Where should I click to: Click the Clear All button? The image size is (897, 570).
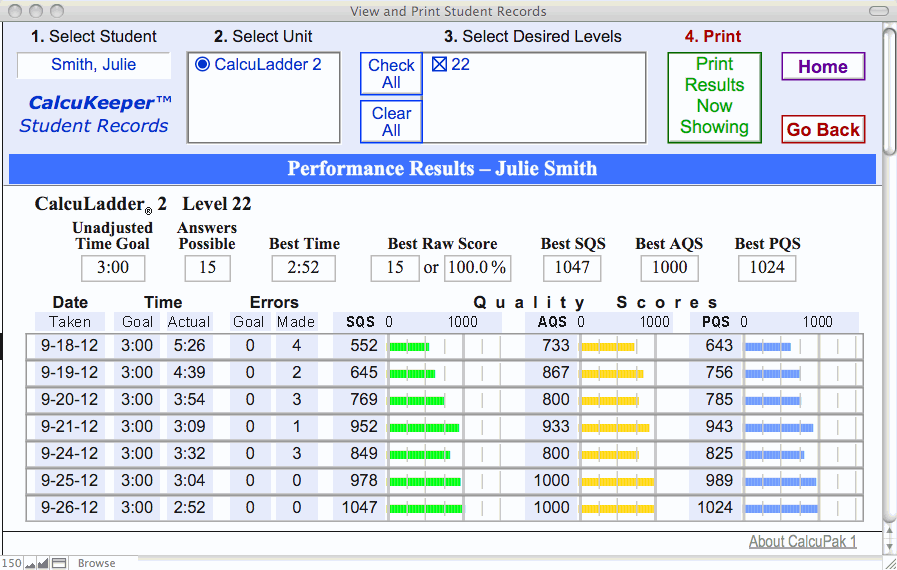point(391,122)
